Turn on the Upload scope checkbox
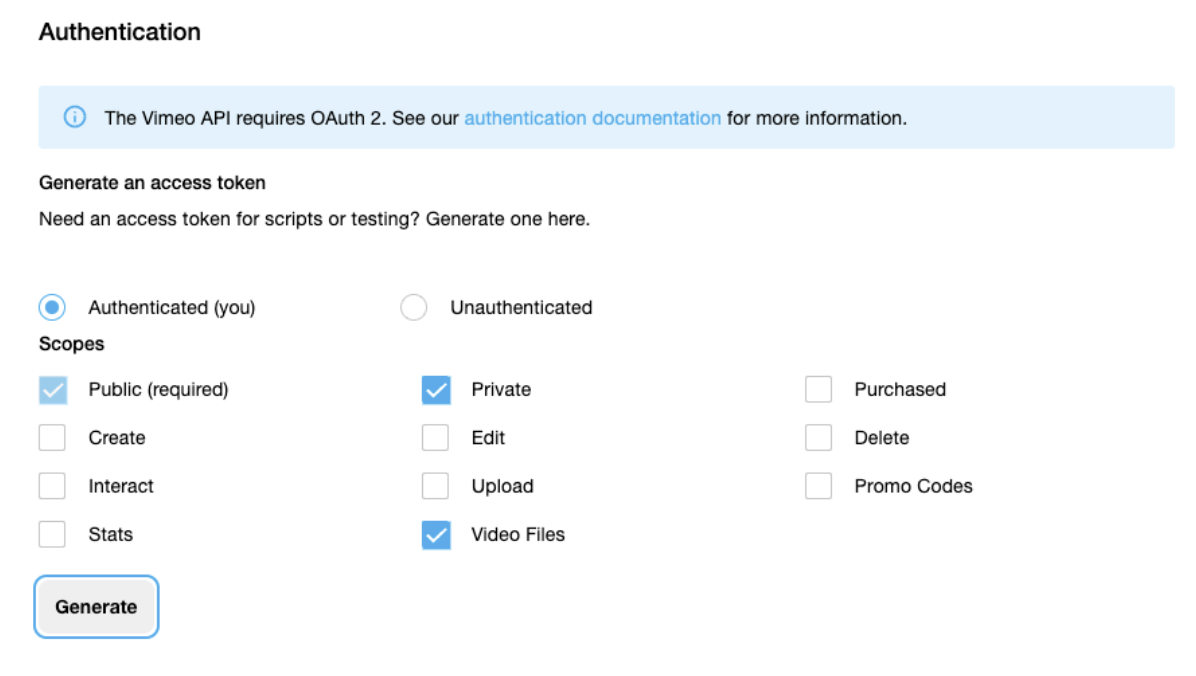This screenshot has height=676, width=1196. 436,486
